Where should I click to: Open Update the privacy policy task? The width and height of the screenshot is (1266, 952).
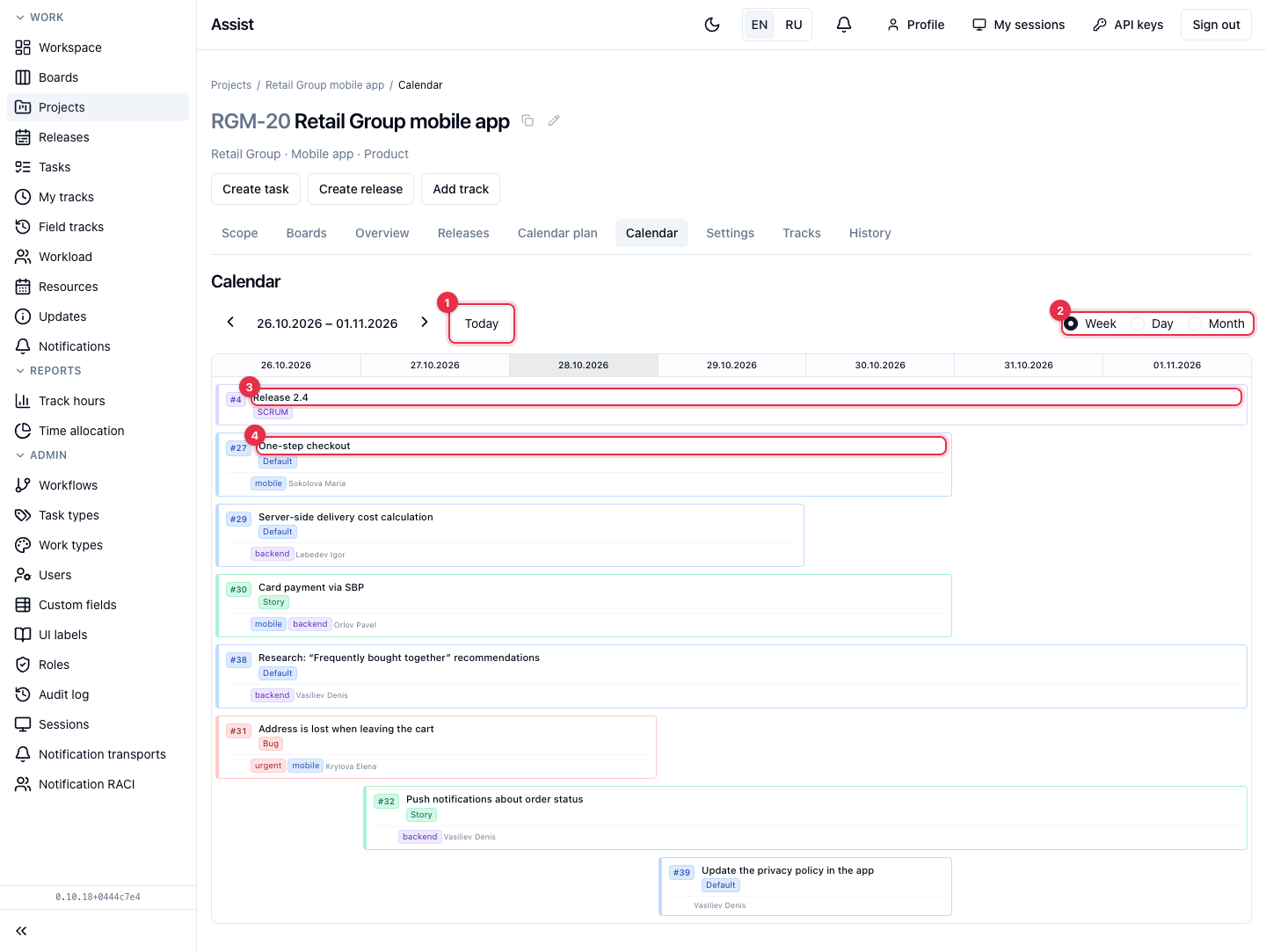(x=805, y=886)
